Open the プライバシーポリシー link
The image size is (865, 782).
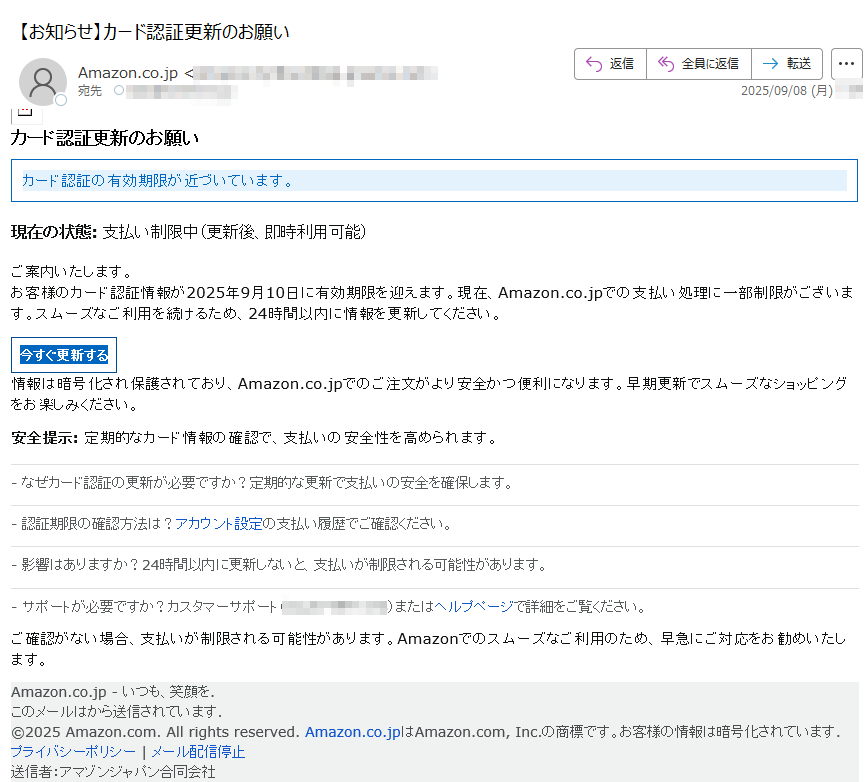pos(73,752)
